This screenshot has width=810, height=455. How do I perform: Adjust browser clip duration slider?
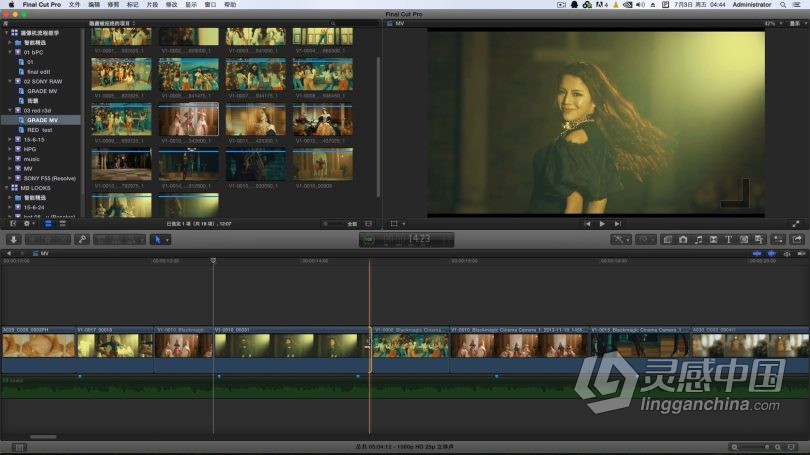(333, 224)
